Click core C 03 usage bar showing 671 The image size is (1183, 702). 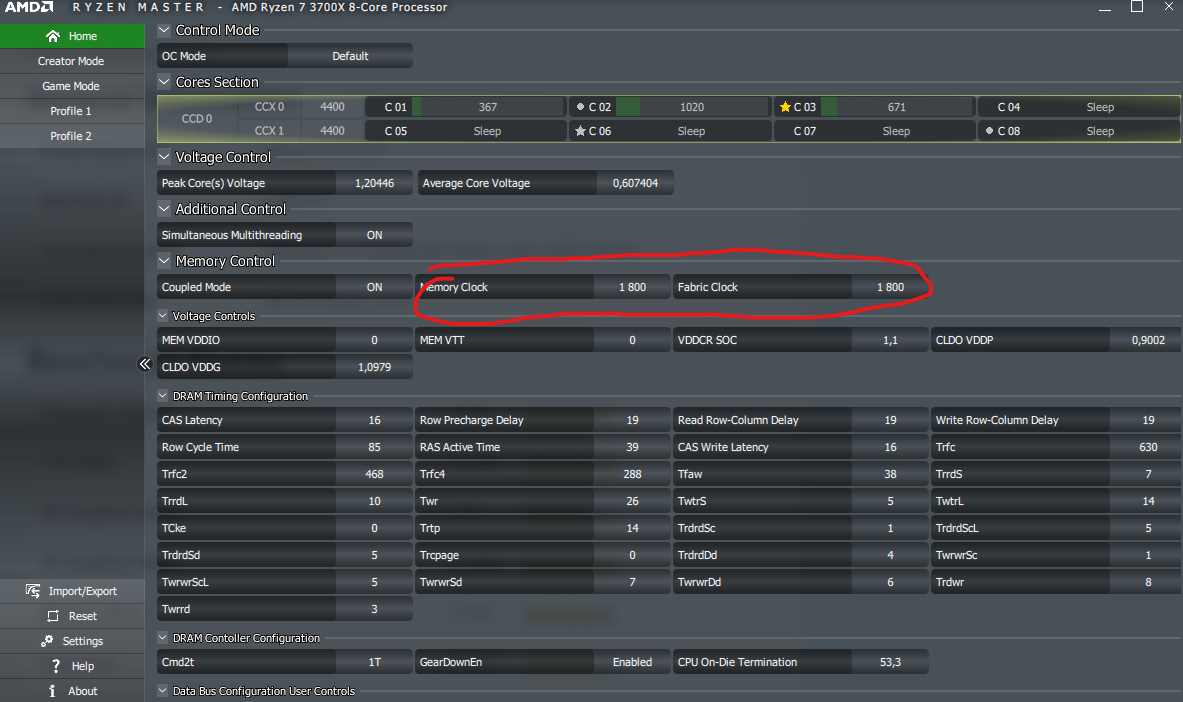coord(897,107)
